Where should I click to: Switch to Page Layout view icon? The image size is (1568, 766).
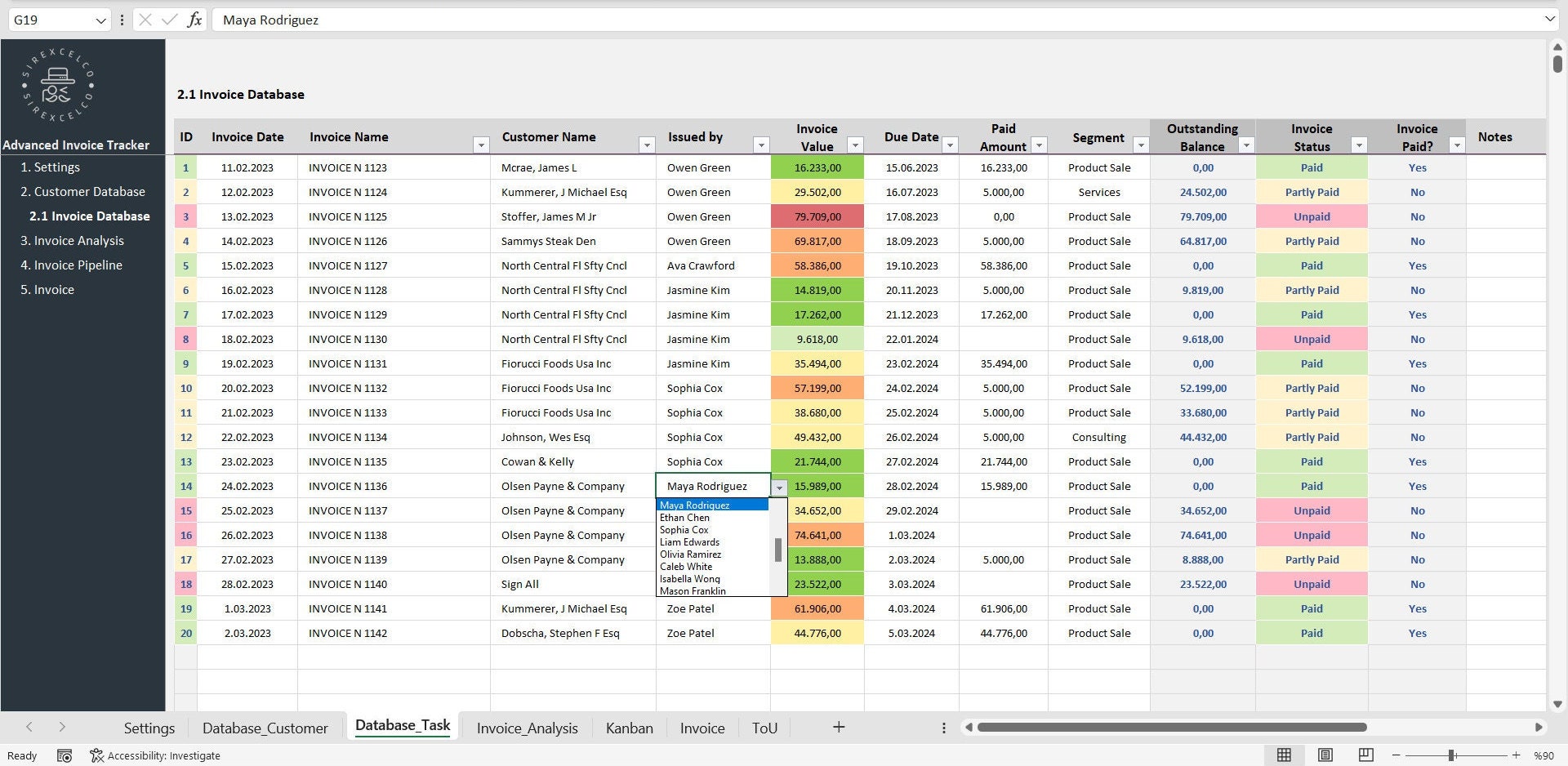pyautogui.click(x=1324, y=755)
